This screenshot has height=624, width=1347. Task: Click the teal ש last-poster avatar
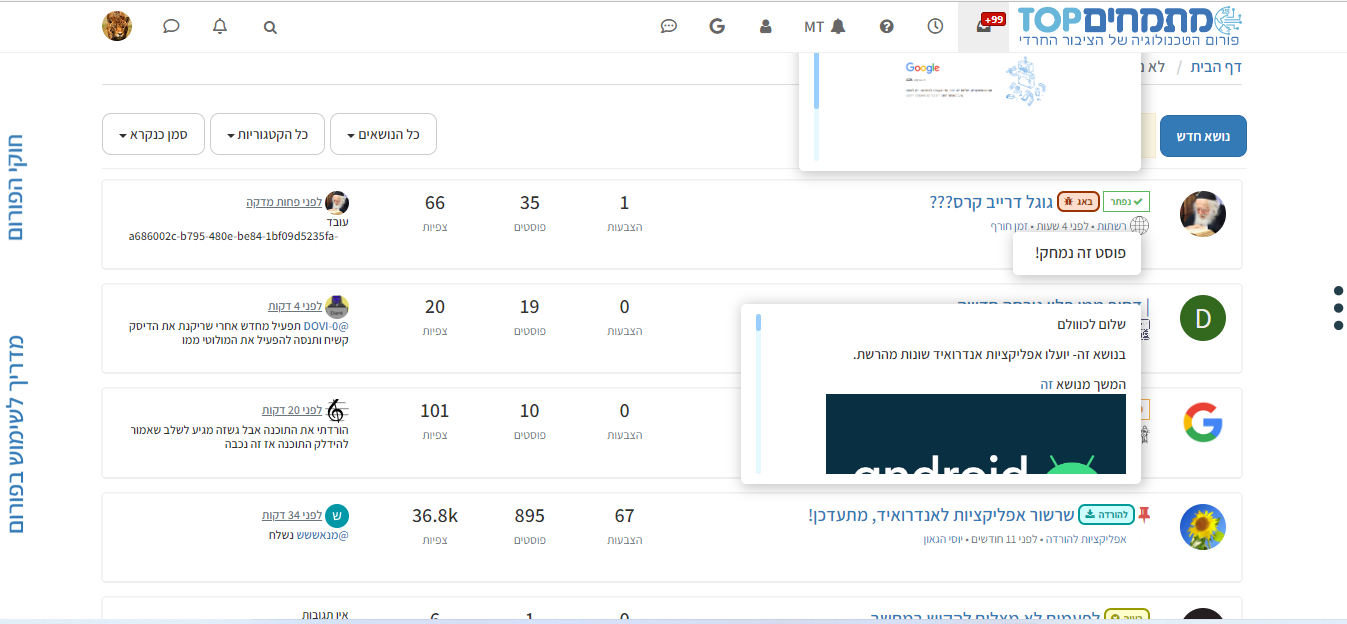337,515
